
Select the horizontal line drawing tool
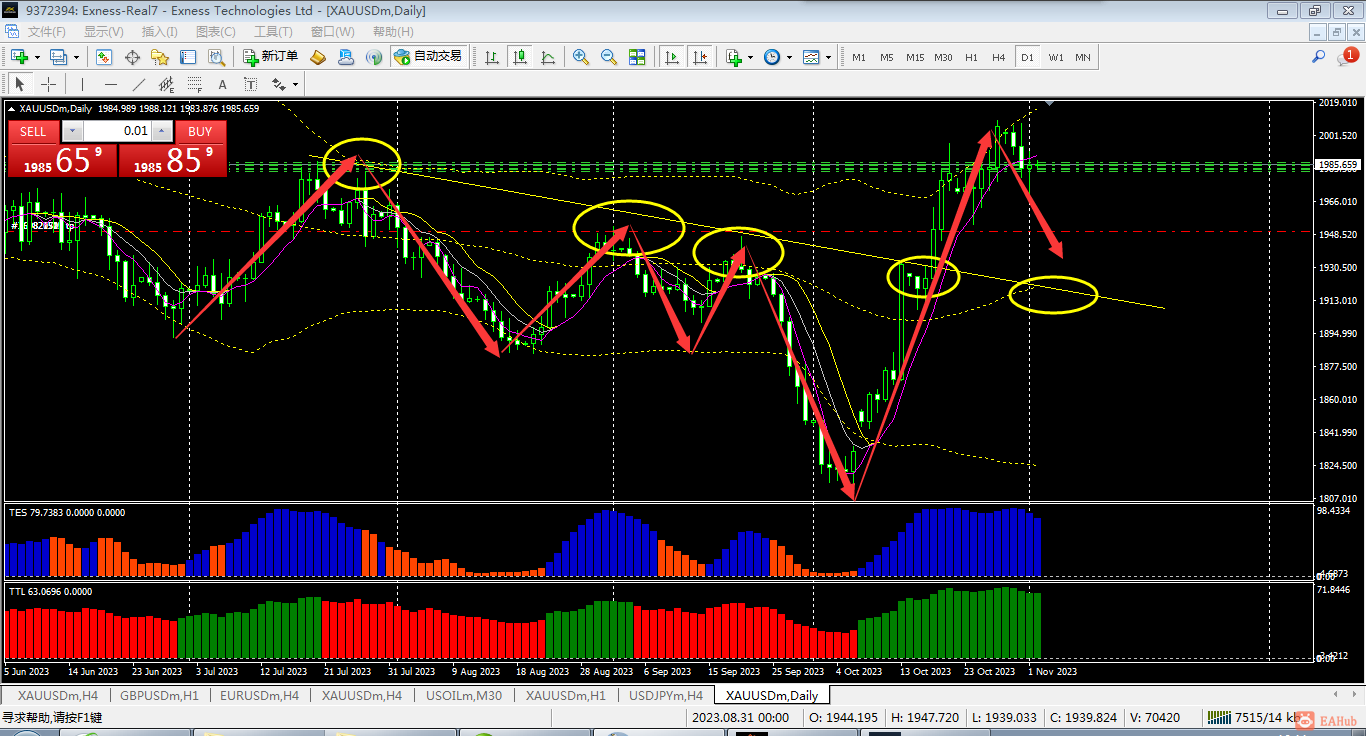[x=110, y=84]
